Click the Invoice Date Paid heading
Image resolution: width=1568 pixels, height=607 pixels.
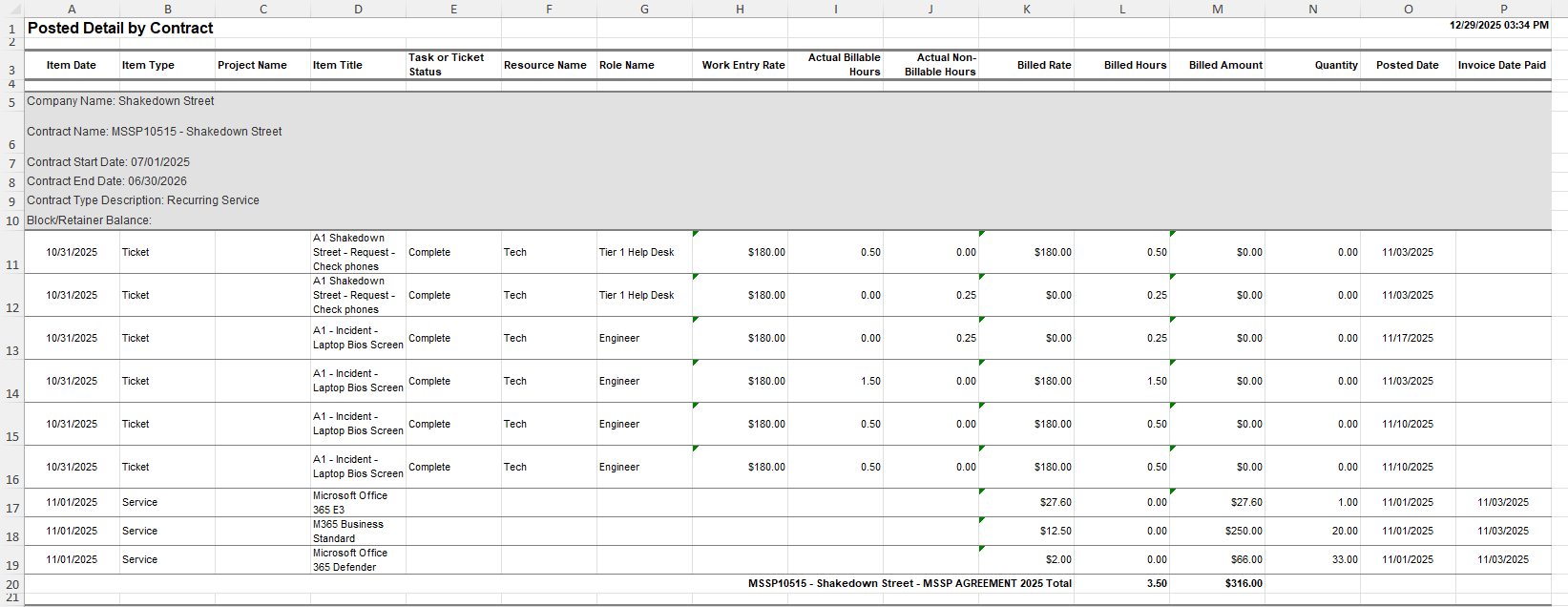1502,65
